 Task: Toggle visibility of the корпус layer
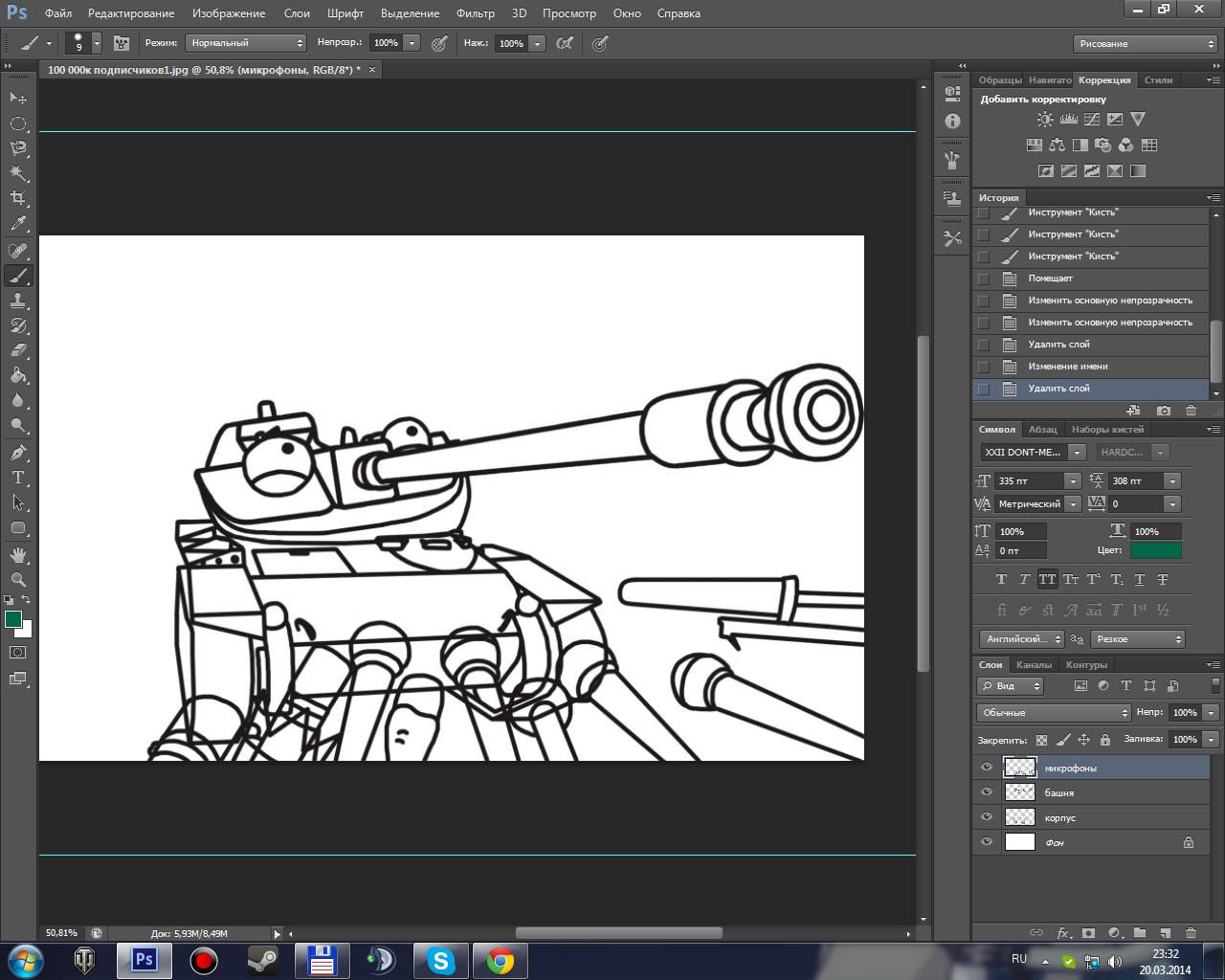(x=987, y=817)
